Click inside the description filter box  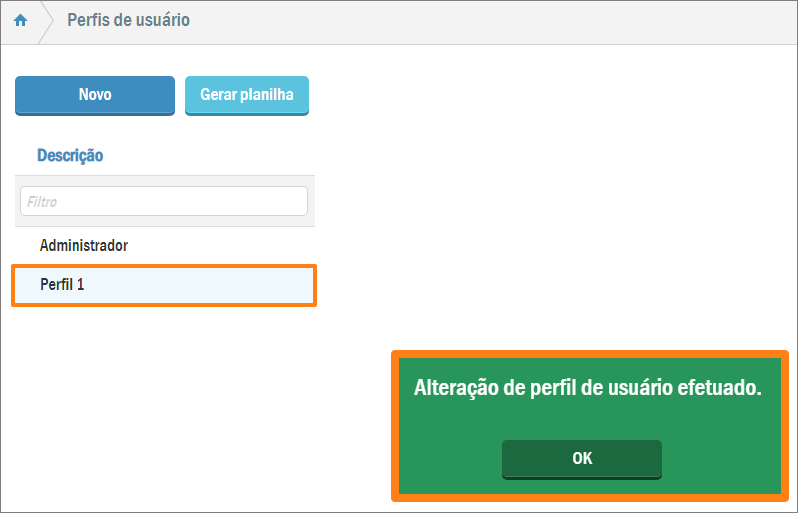pyautogui.click(x=163, y=201)
